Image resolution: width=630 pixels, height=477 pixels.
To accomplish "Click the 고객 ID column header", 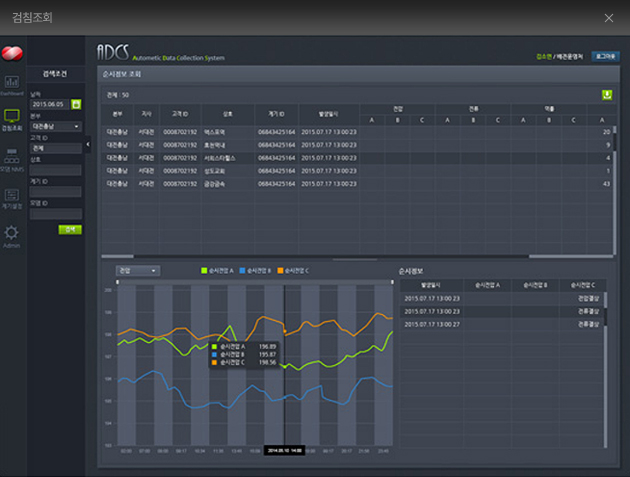I will pos(176,115).
